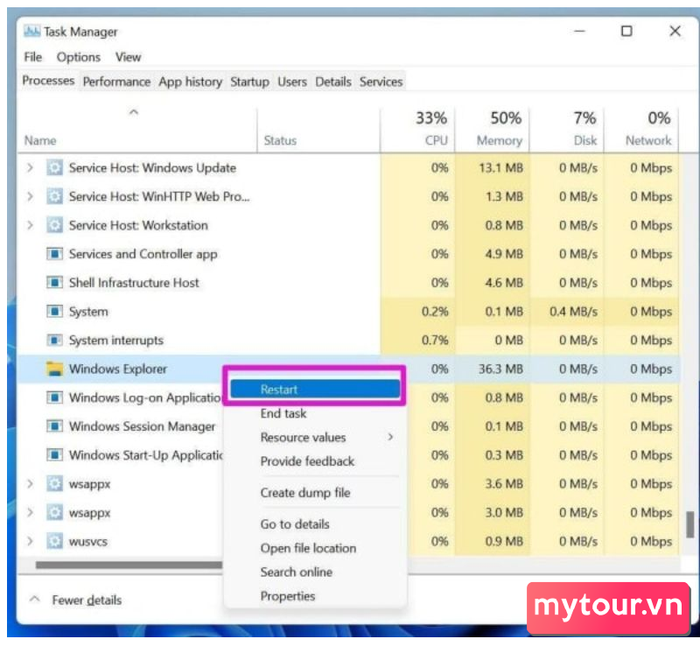This screenshot has width=700, height=648.
Task: Select the System interrupts process name
Action: (x=116, y=340)
